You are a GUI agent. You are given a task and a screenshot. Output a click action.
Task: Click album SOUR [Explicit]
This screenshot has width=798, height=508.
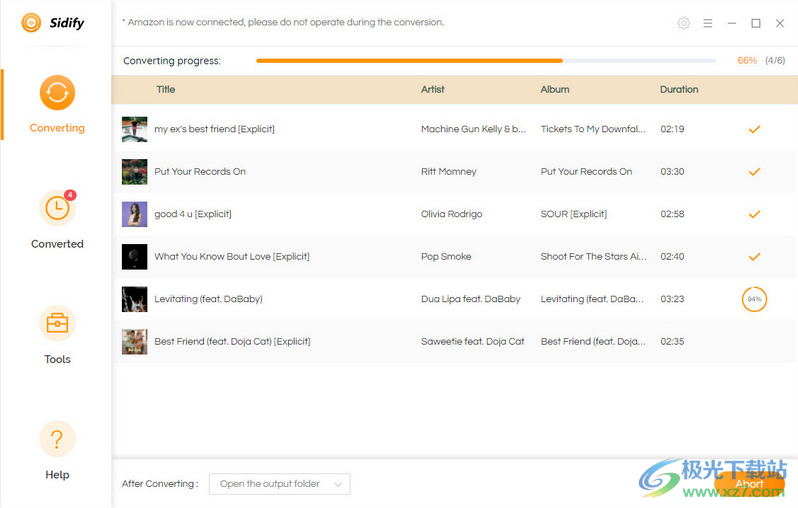click(574, 214)
